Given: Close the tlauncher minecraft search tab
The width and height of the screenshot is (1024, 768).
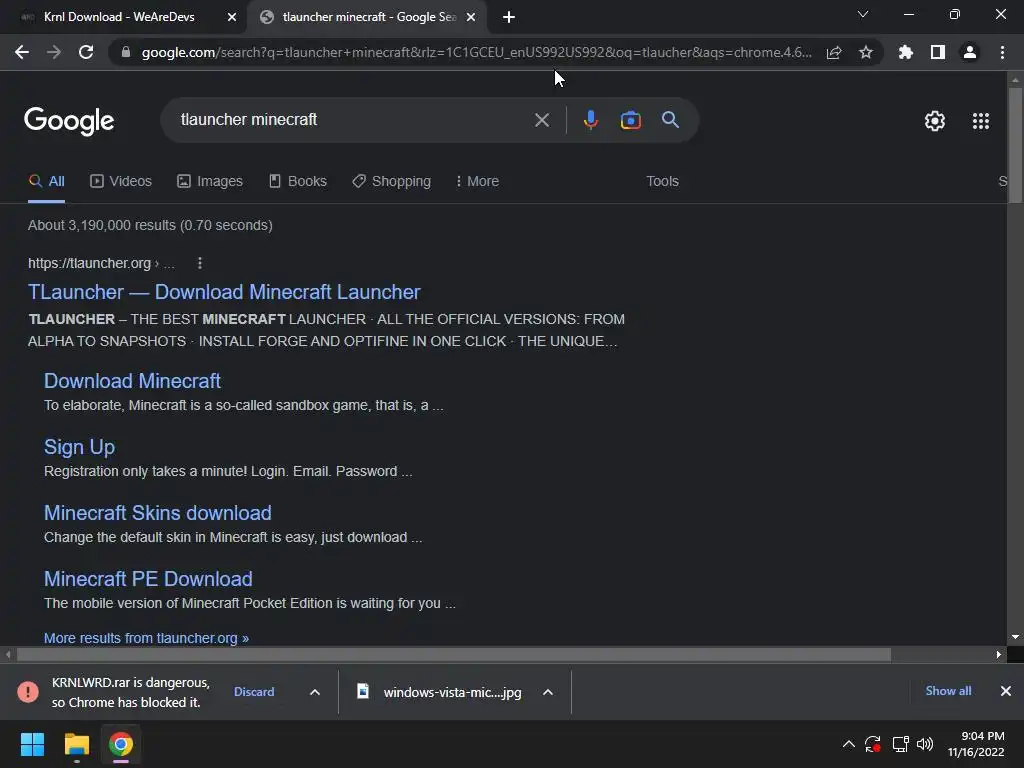Looking at the screenshot, I should pyautogui.click(x=470, y=17).
